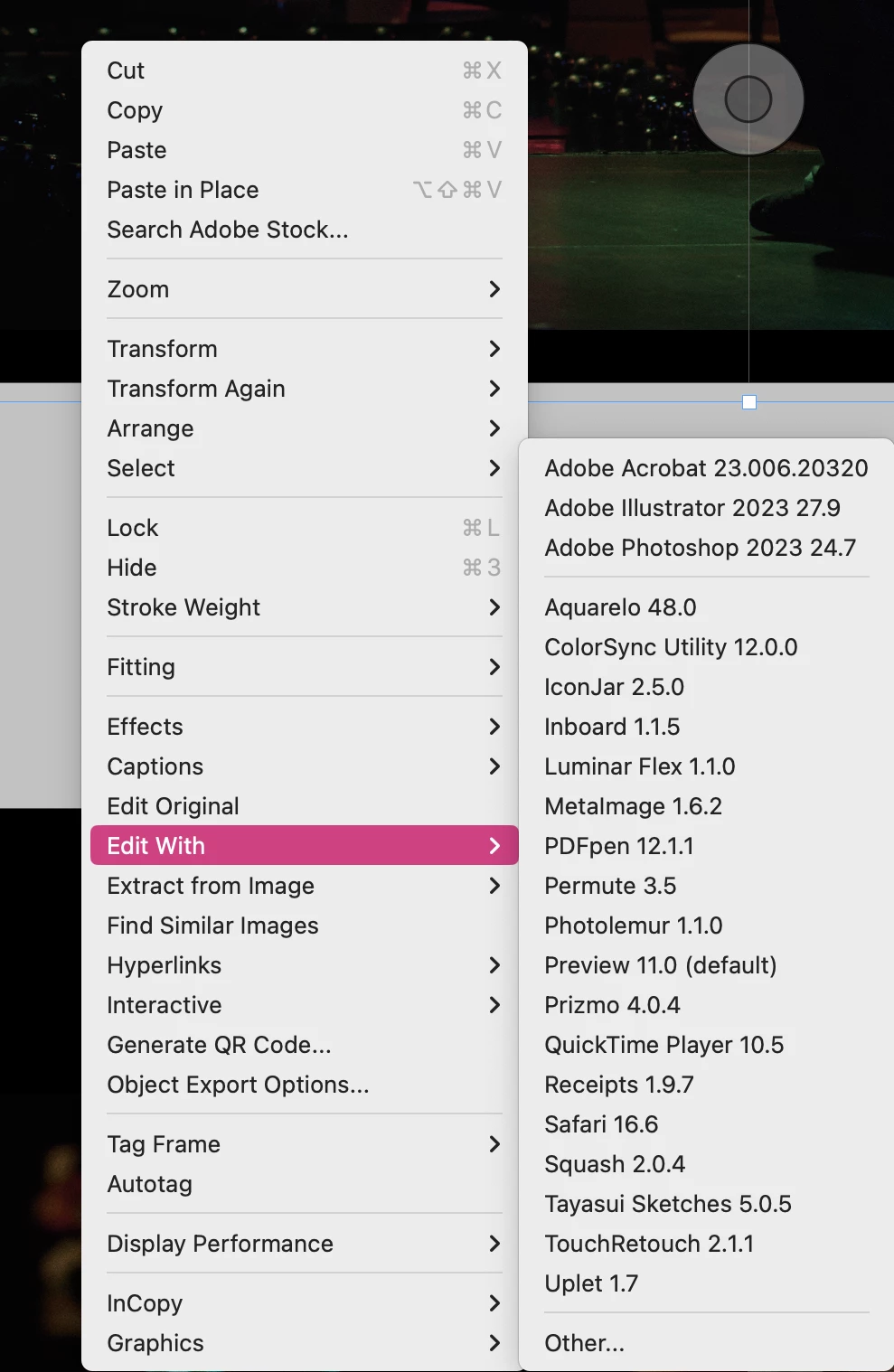This screenshot has height=1372, width=894.
Task: Expand the Stroke Weight submenu
Action: (305, 607)
